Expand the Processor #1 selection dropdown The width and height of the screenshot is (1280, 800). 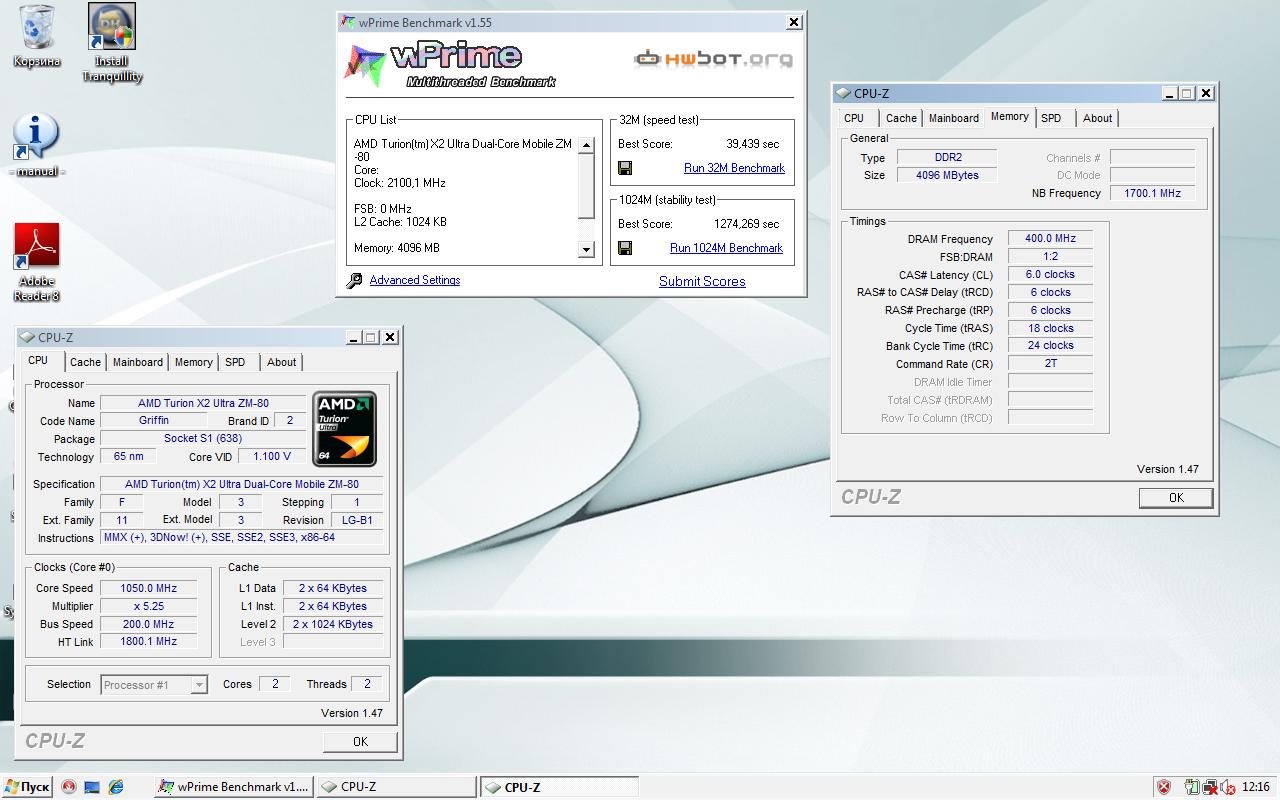[199, 685]
